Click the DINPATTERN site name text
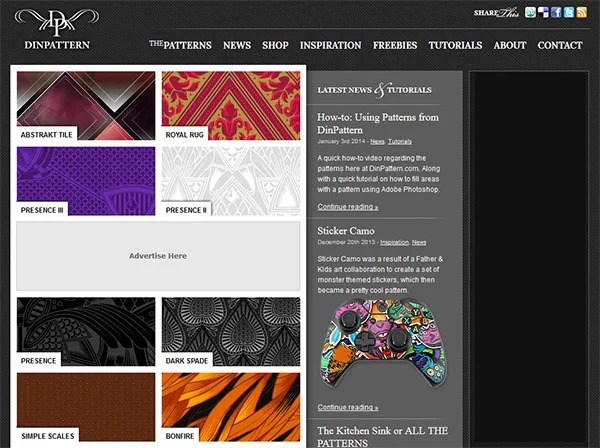The height and width of the screenshot is (448, 600). click(57, 45)
